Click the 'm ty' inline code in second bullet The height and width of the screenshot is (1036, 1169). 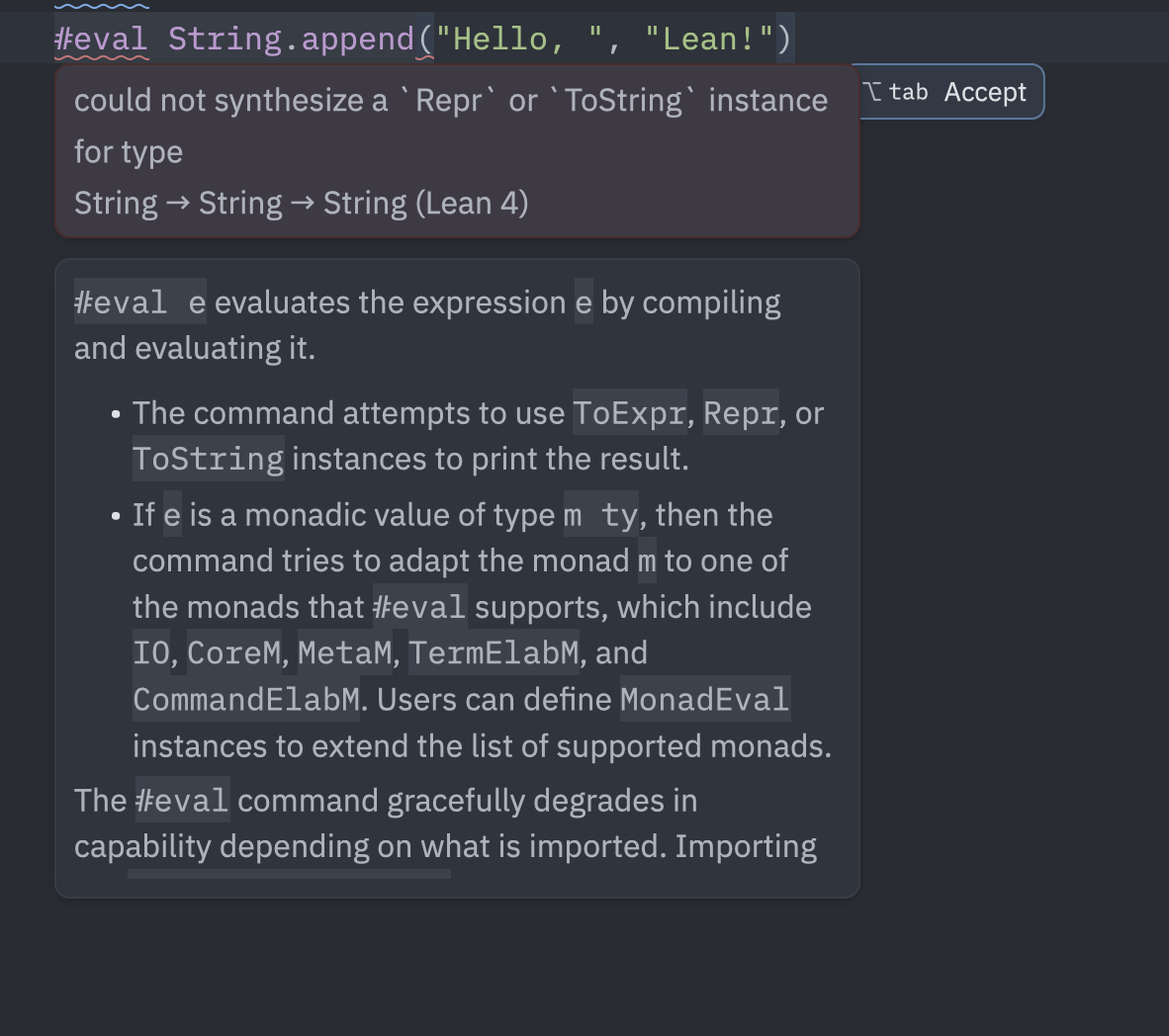tap(601, 514)
